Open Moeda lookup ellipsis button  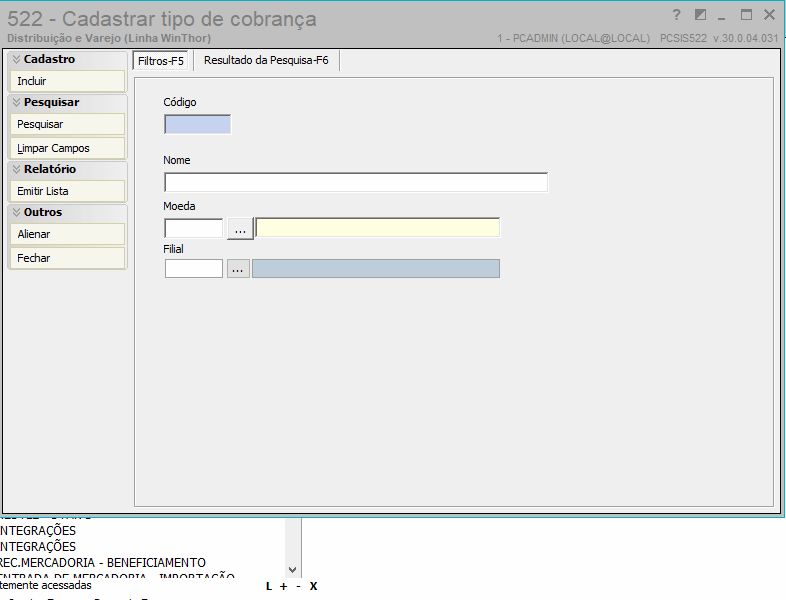[x=240, y=229]
